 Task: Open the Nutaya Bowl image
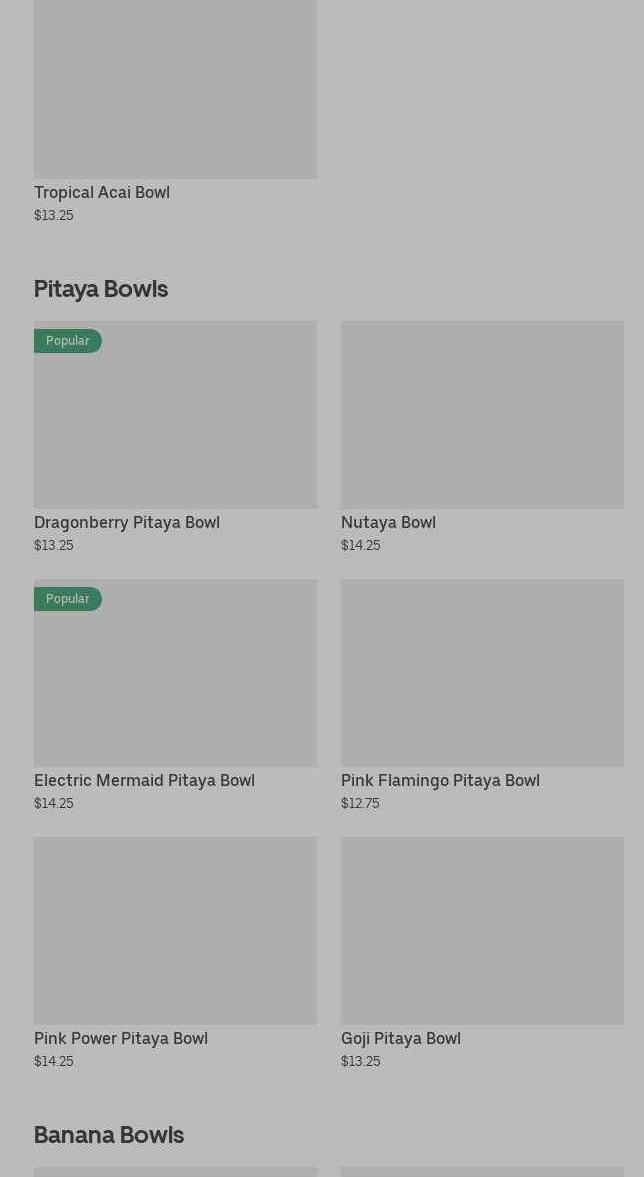pyautogui.click(x=482, y=415)
